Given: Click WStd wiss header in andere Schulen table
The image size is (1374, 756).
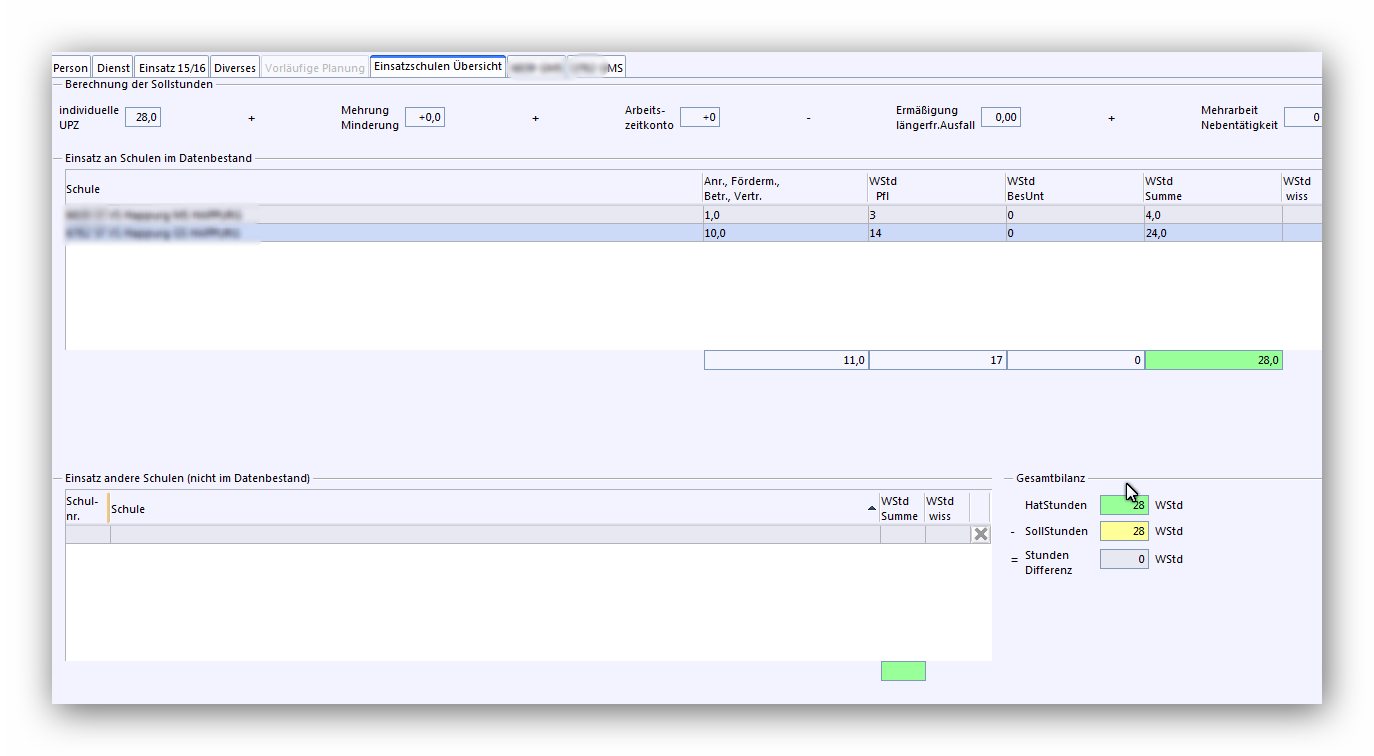Looking at the screenshot, I should [946, 508].
